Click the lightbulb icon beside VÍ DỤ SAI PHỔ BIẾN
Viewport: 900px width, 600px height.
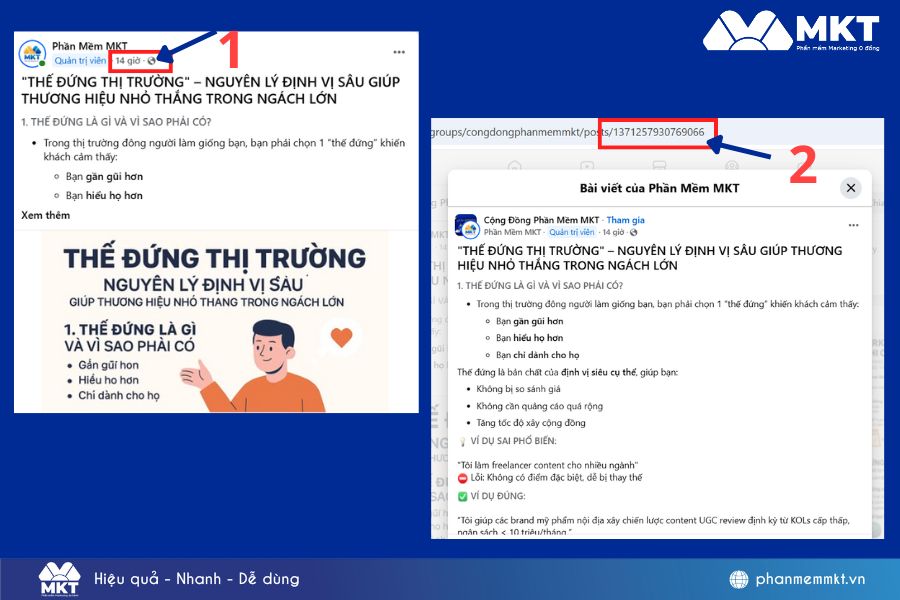[x=463, y=442]
